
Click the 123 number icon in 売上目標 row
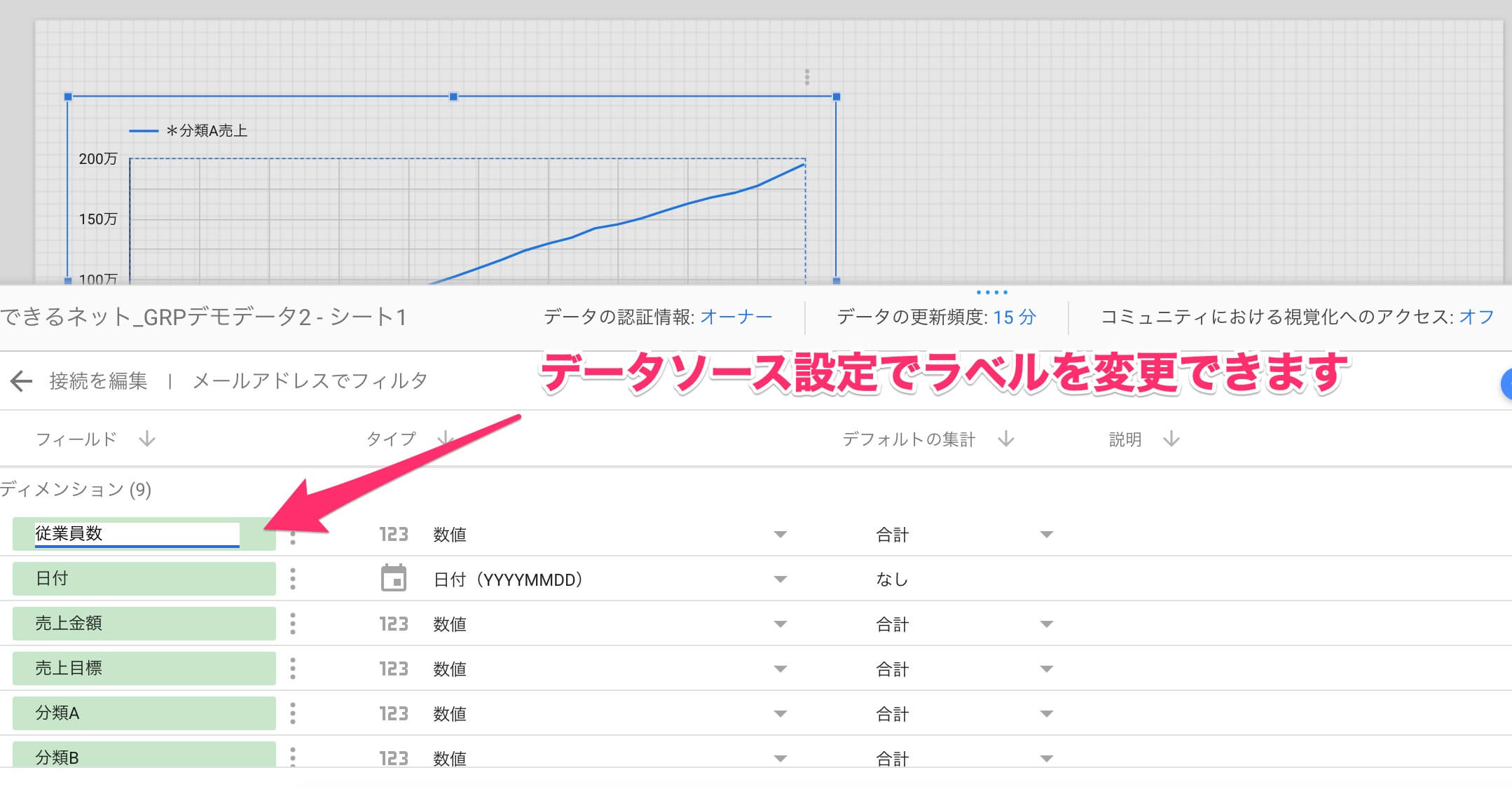[394, 668]
